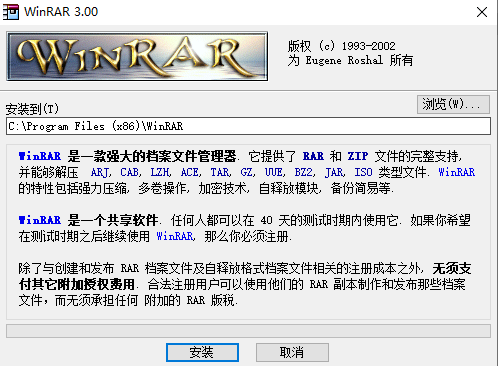Viewport: 498px width, 366px height.
Task: Click the CAB format name in description
Action: 129,172
